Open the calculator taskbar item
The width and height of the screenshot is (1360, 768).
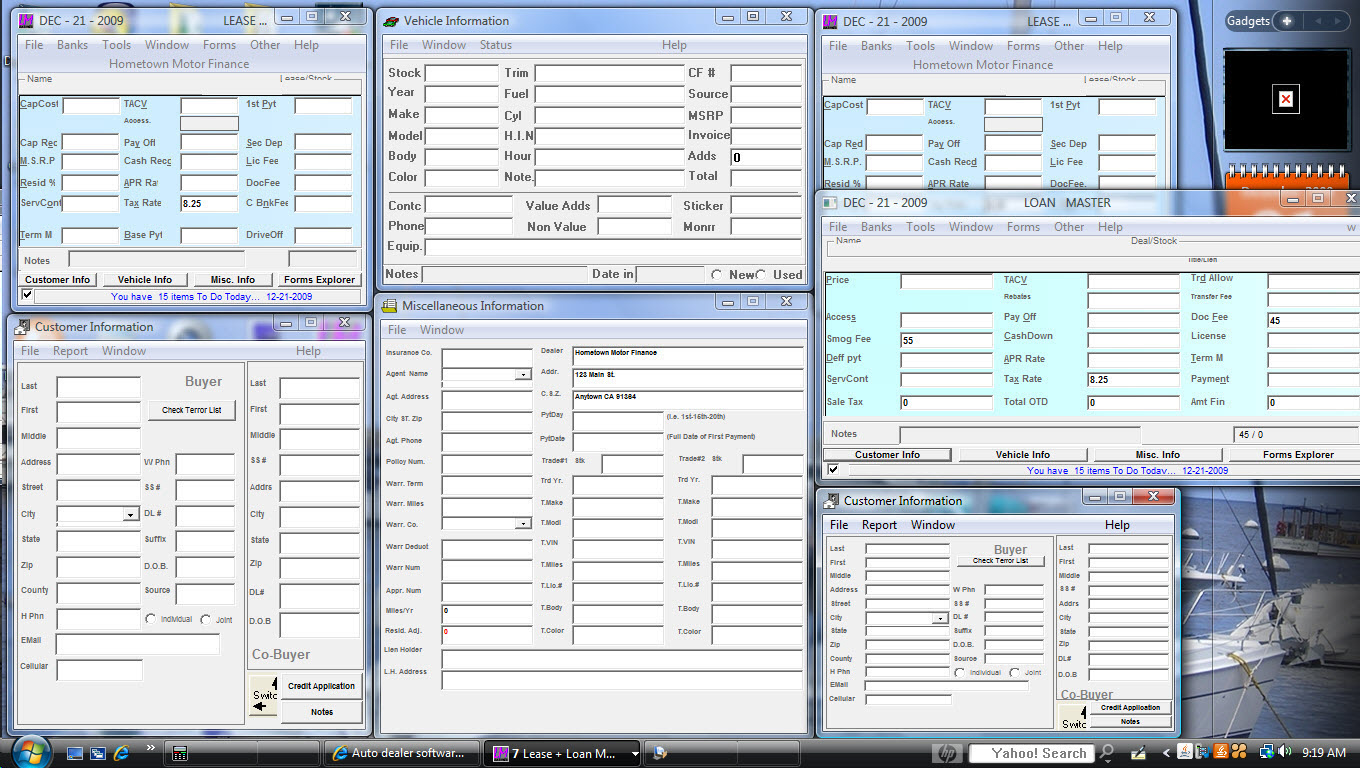pos(181,753)
